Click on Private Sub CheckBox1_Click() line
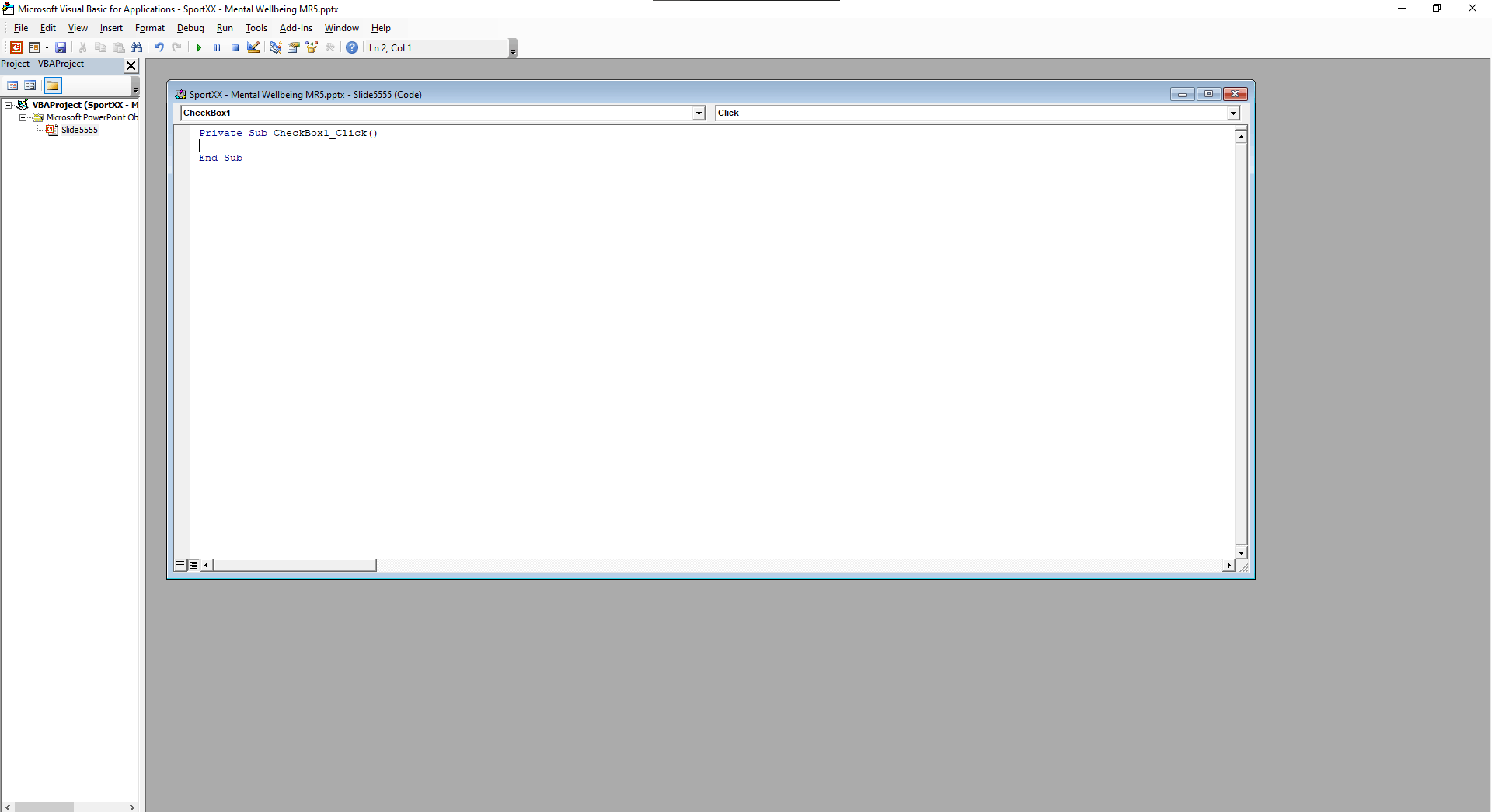 click(x=288, y=133)
